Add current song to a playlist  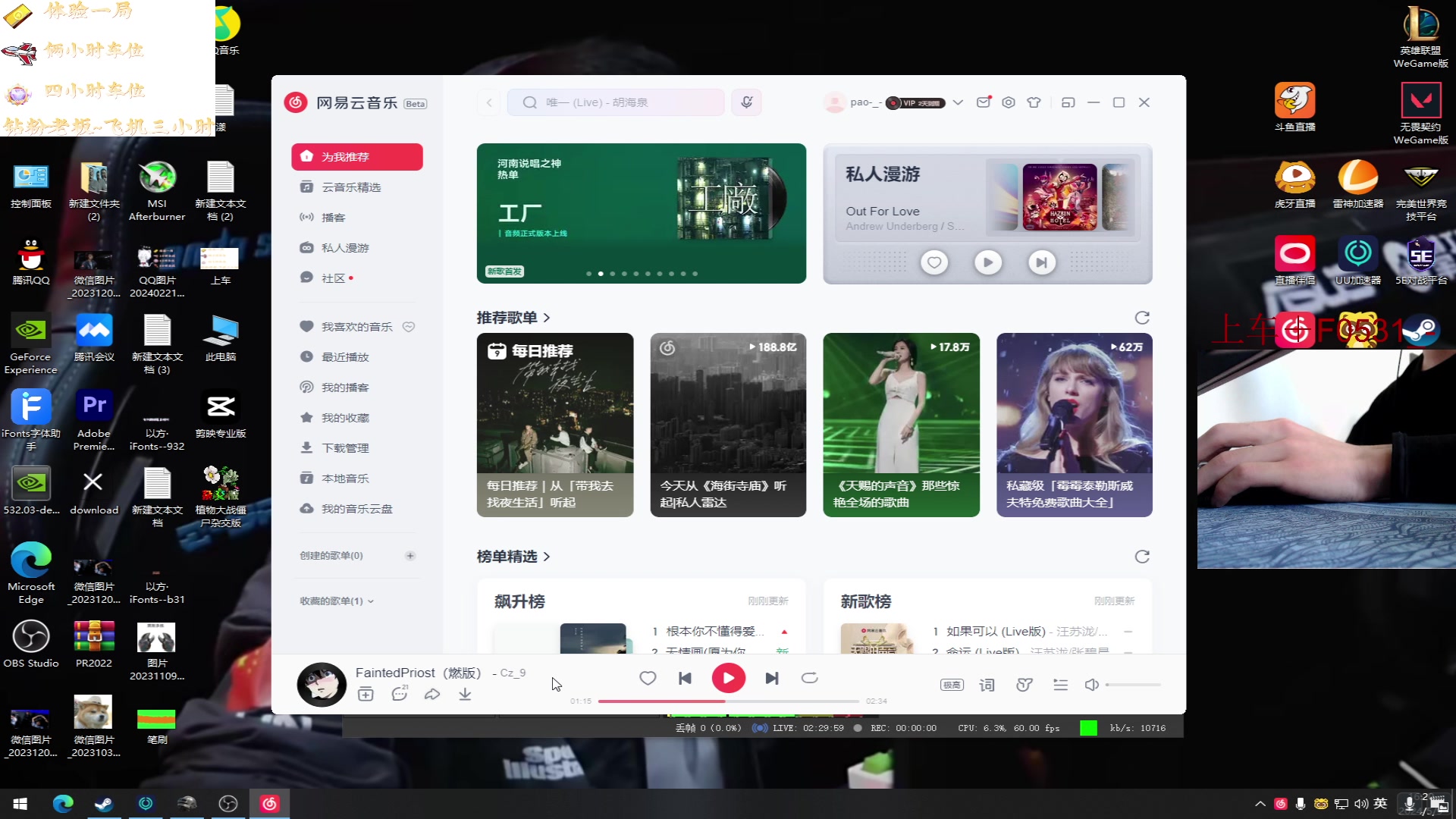(366, 694)
